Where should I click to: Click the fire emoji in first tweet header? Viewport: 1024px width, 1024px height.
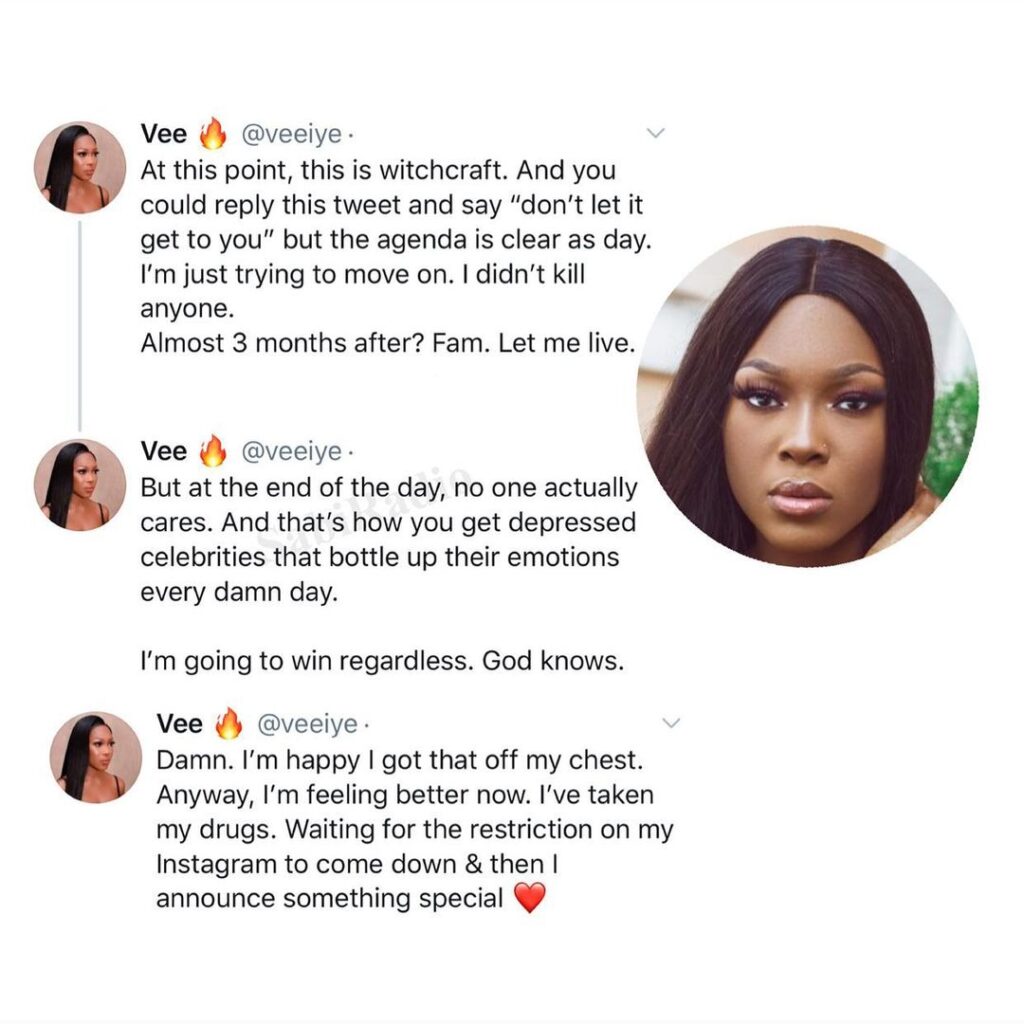(x=213, y=134)
